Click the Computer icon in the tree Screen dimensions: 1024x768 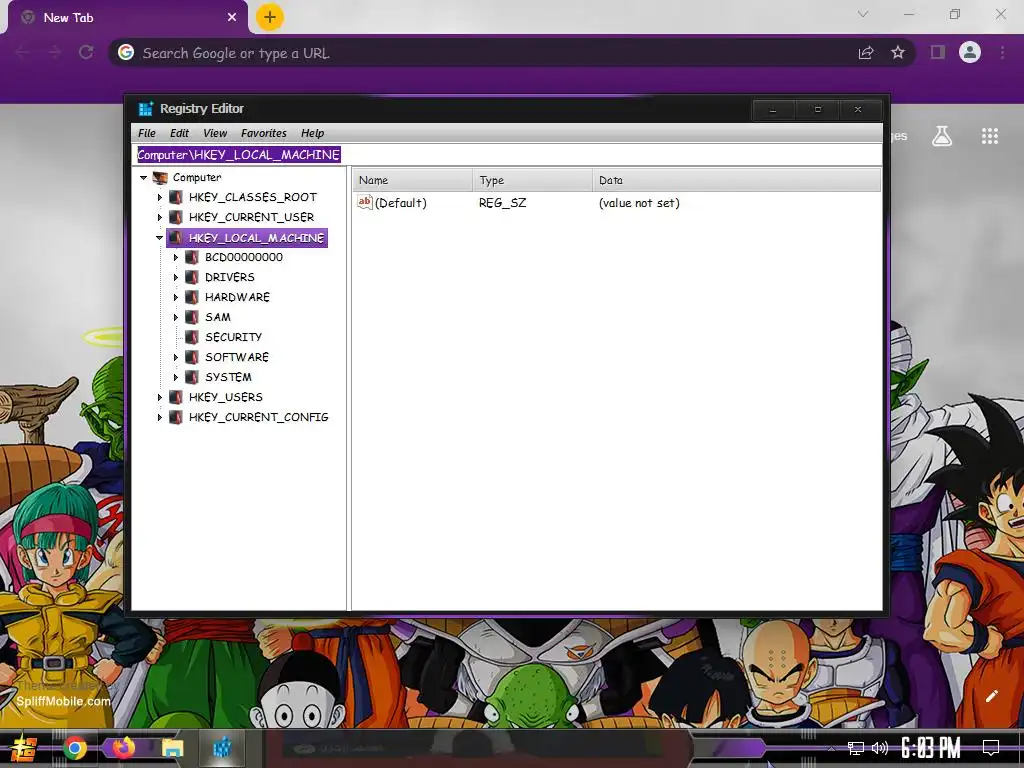pos(160,178)
